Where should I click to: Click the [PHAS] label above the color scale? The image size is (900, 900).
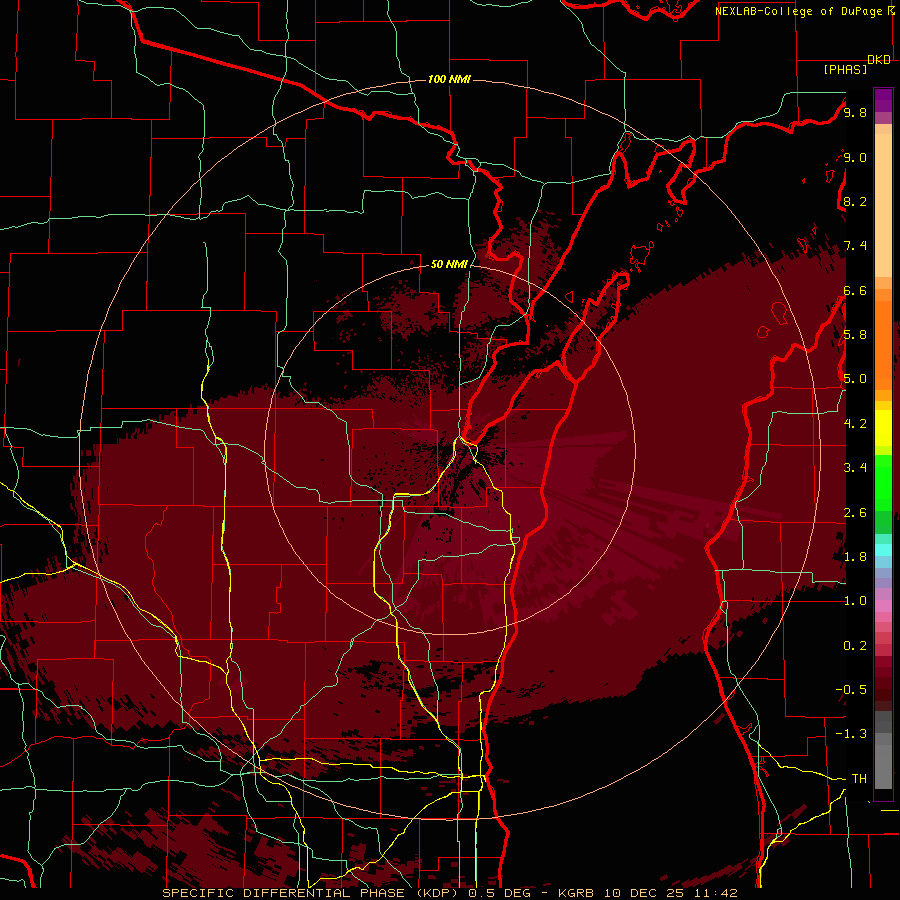[x=845, y=70]
